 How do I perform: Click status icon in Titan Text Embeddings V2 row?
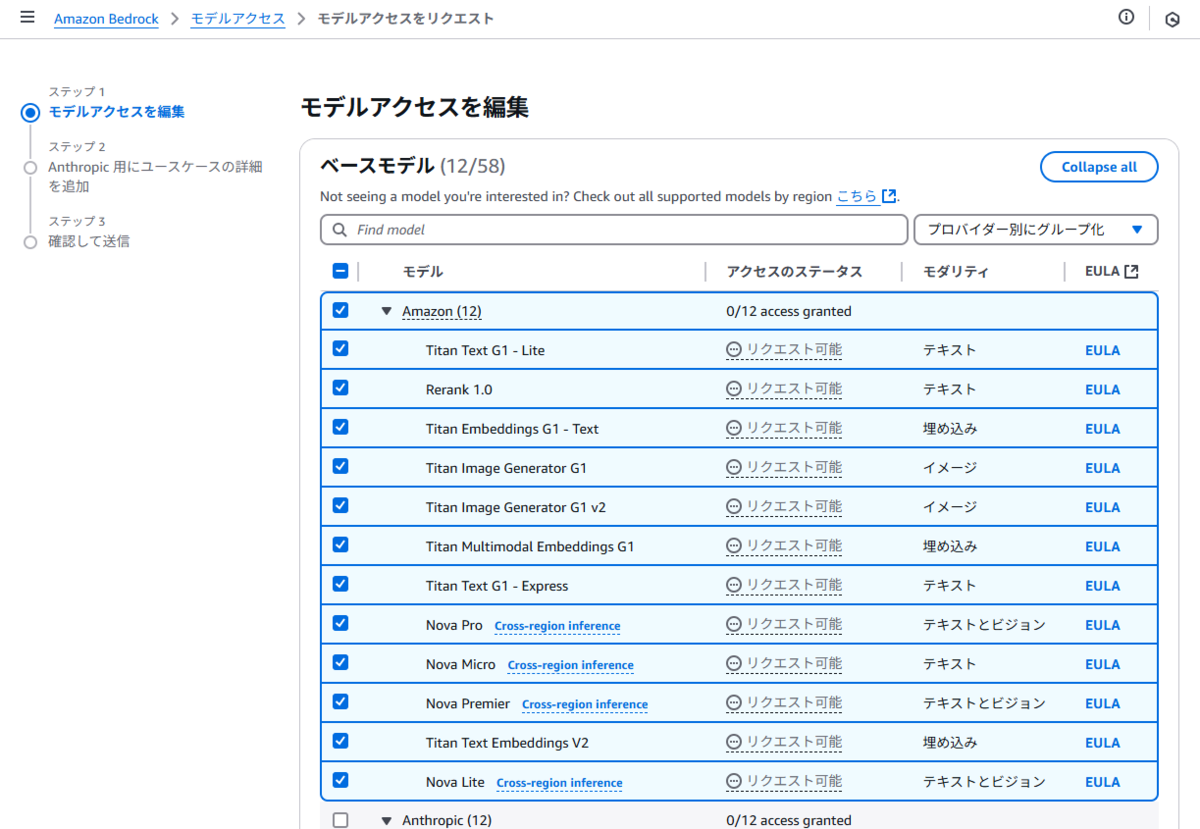click(x=734, y=742)
